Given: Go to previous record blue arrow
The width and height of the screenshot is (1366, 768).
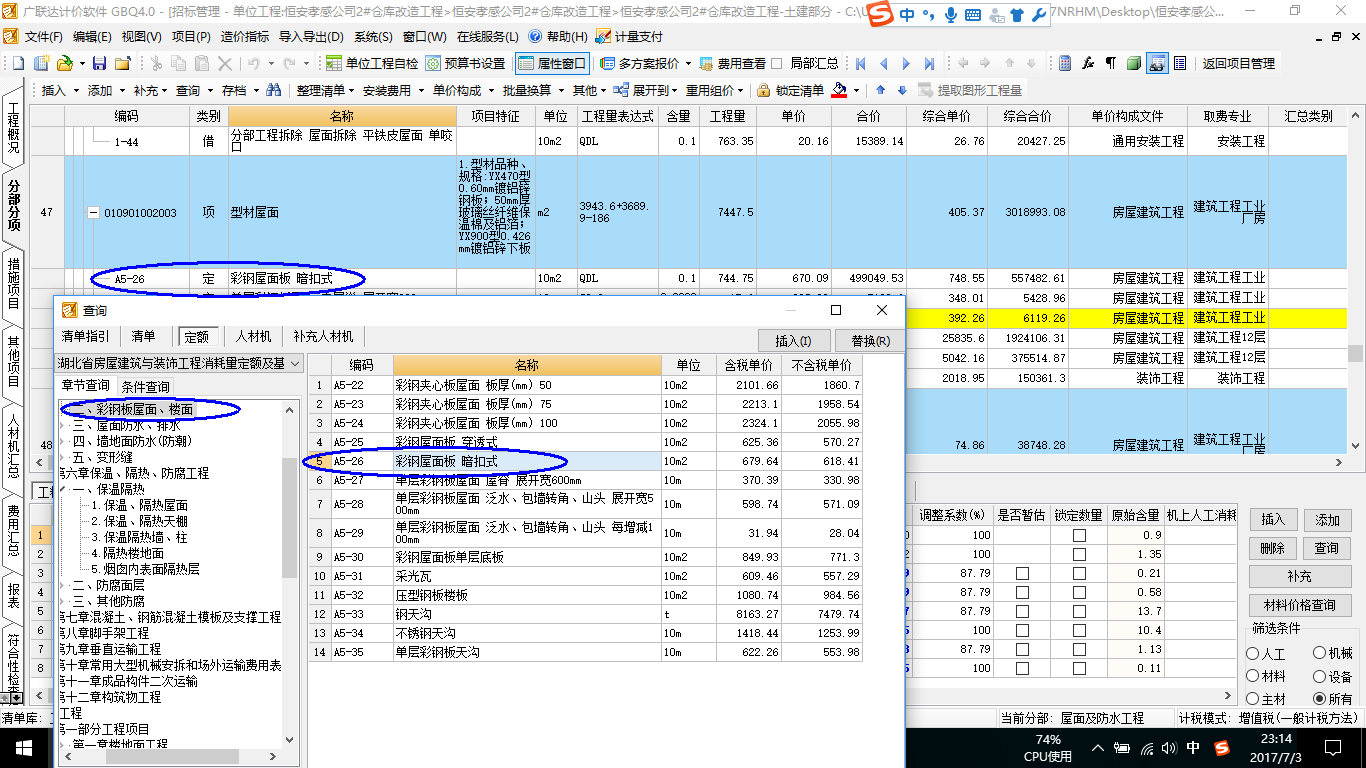Looking at the screenshot, I should [x=883, y=63].
